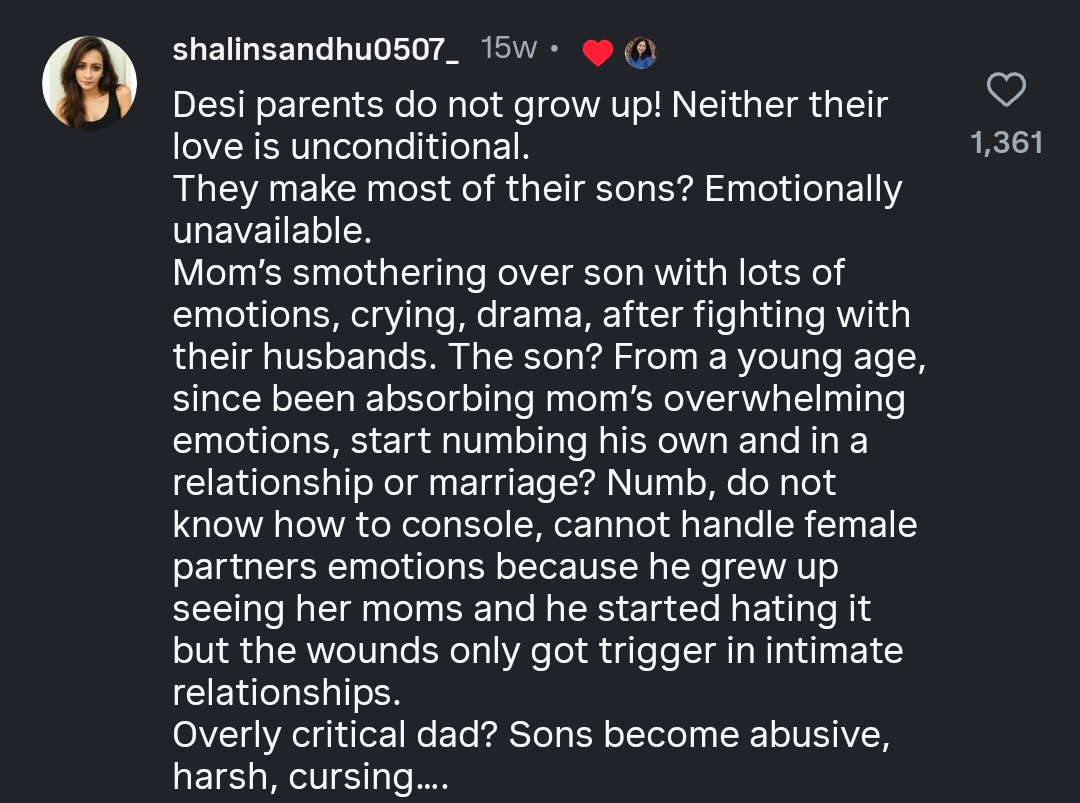1080x803 pixels.
Task: Click the like heart icon under the like count
Action: (1007, 90)
